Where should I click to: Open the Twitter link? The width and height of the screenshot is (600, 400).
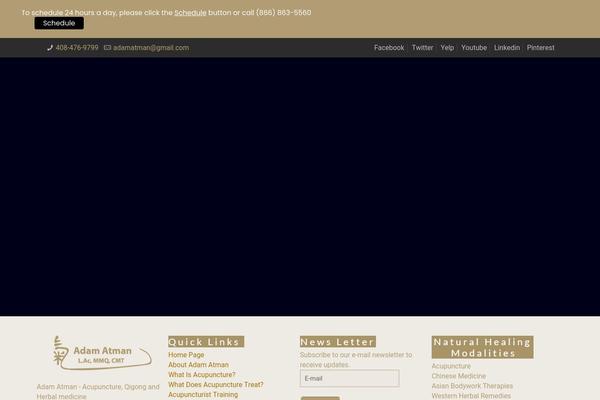click(422, 48)
